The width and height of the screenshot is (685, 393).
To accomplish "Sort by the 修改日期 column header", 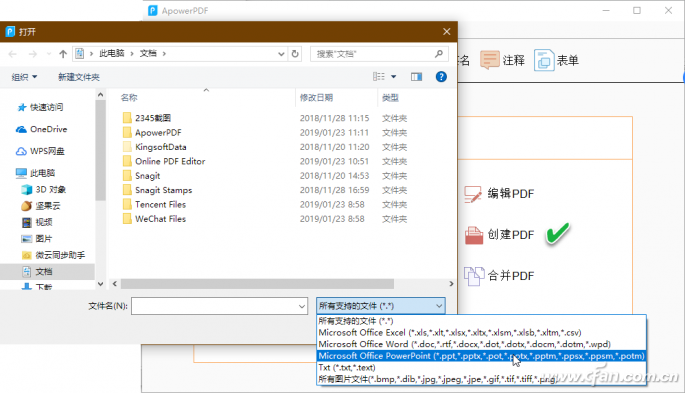I will pyautogui.click(x=316, y=98).
